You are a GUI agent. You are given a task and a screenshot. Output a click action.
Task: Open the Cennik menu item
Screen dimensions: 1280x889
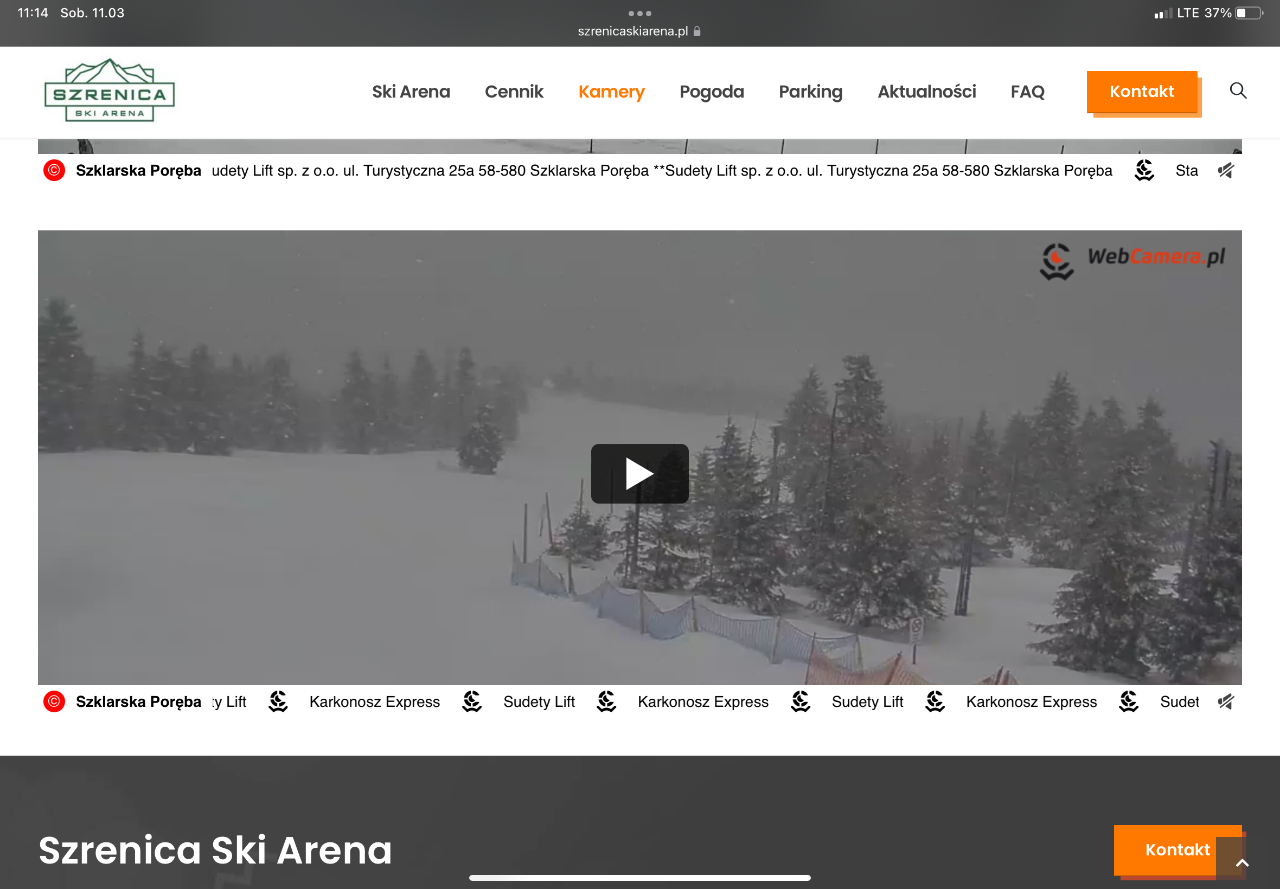tap(514, 92)
